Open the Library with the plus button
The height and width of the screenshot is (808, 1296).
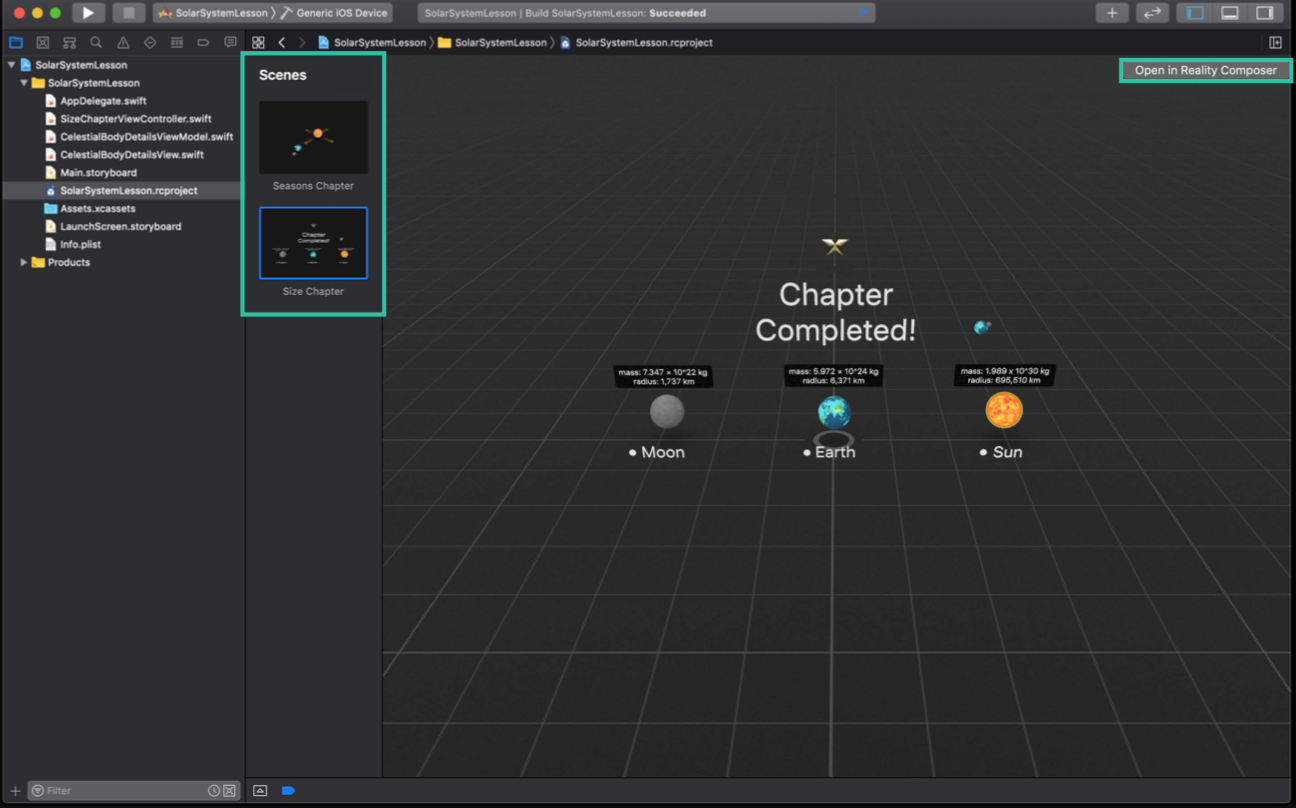[x=1112, y=13]
